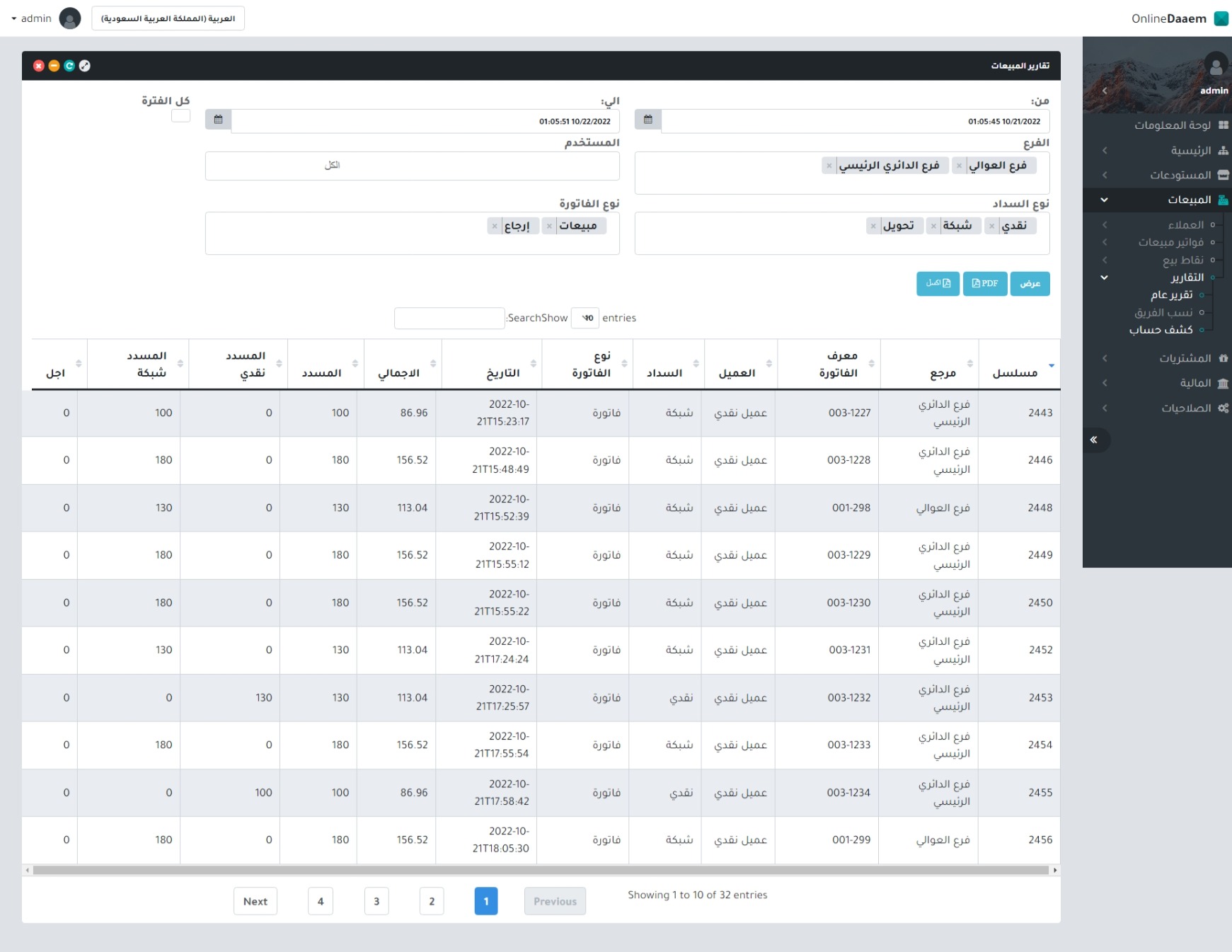Go to the Next page of results
Screen dimensions: 1232x952
point(255,901)
